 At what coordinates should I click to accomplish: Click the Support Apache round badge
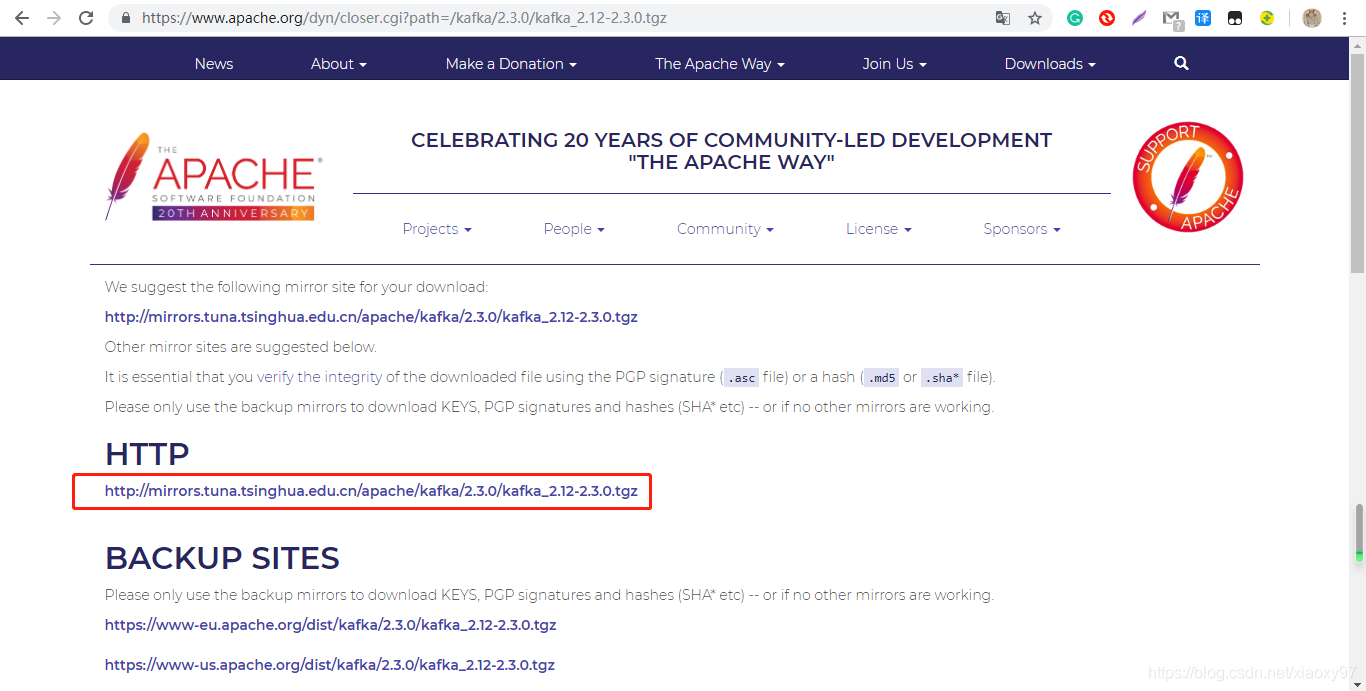coord(1187,177)
